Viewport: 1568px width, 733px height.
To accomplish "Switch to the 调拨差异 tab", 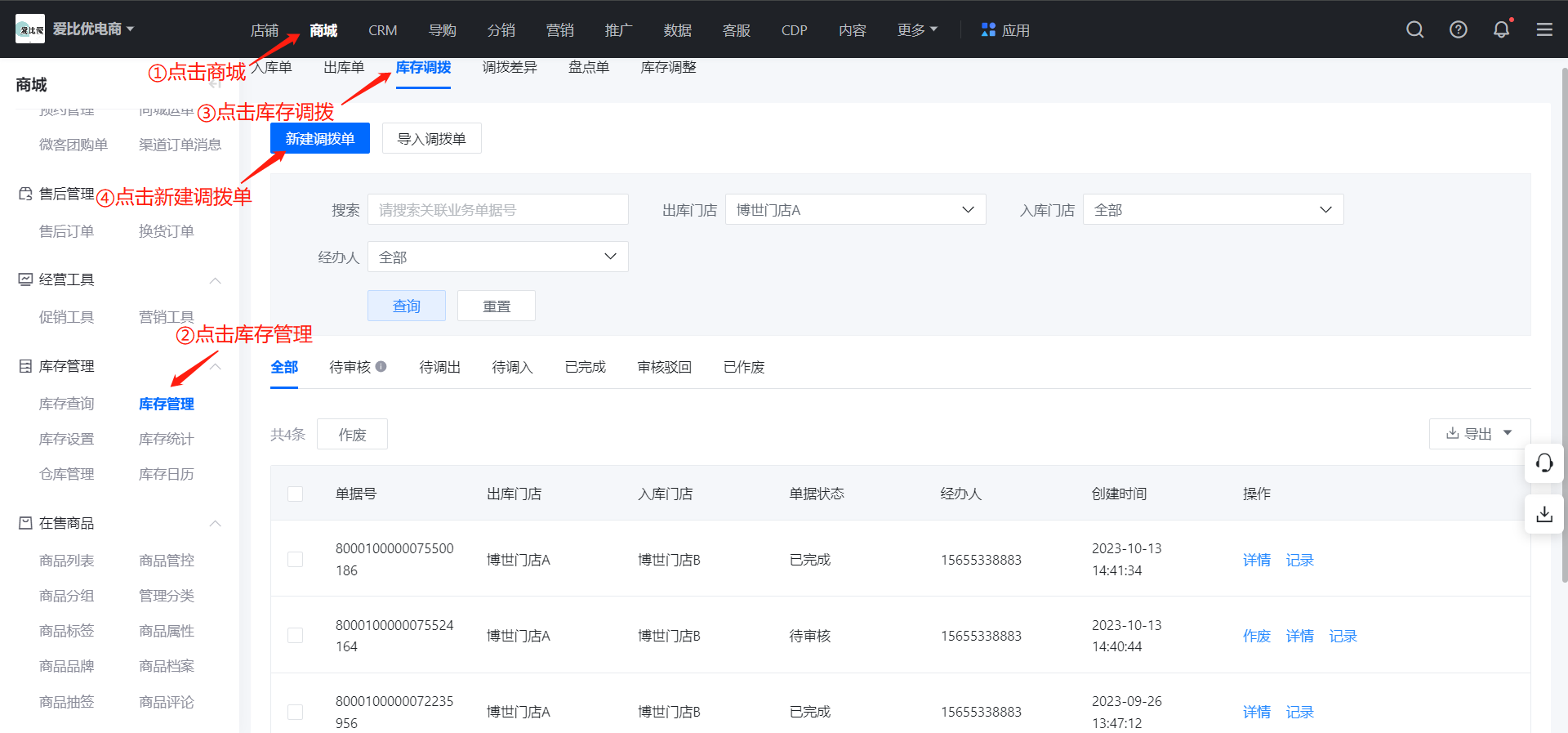I will pyautogui.click(x=510, y=67).
